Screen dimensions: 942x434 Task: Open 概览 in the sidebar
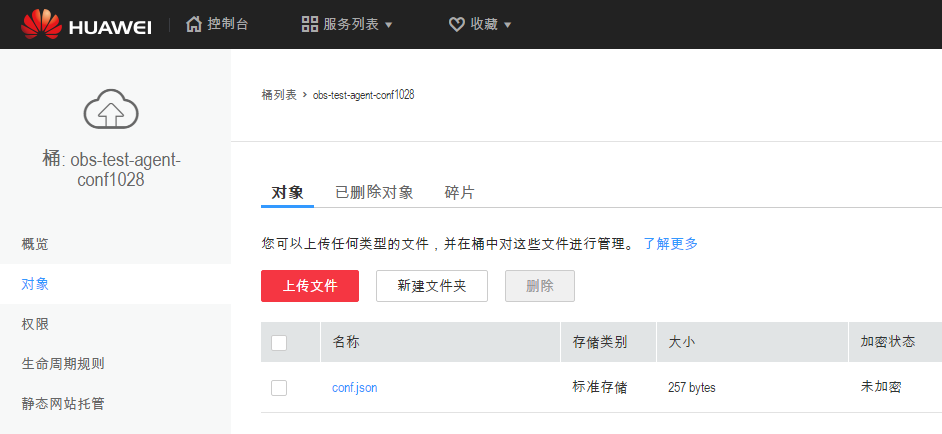35,244
